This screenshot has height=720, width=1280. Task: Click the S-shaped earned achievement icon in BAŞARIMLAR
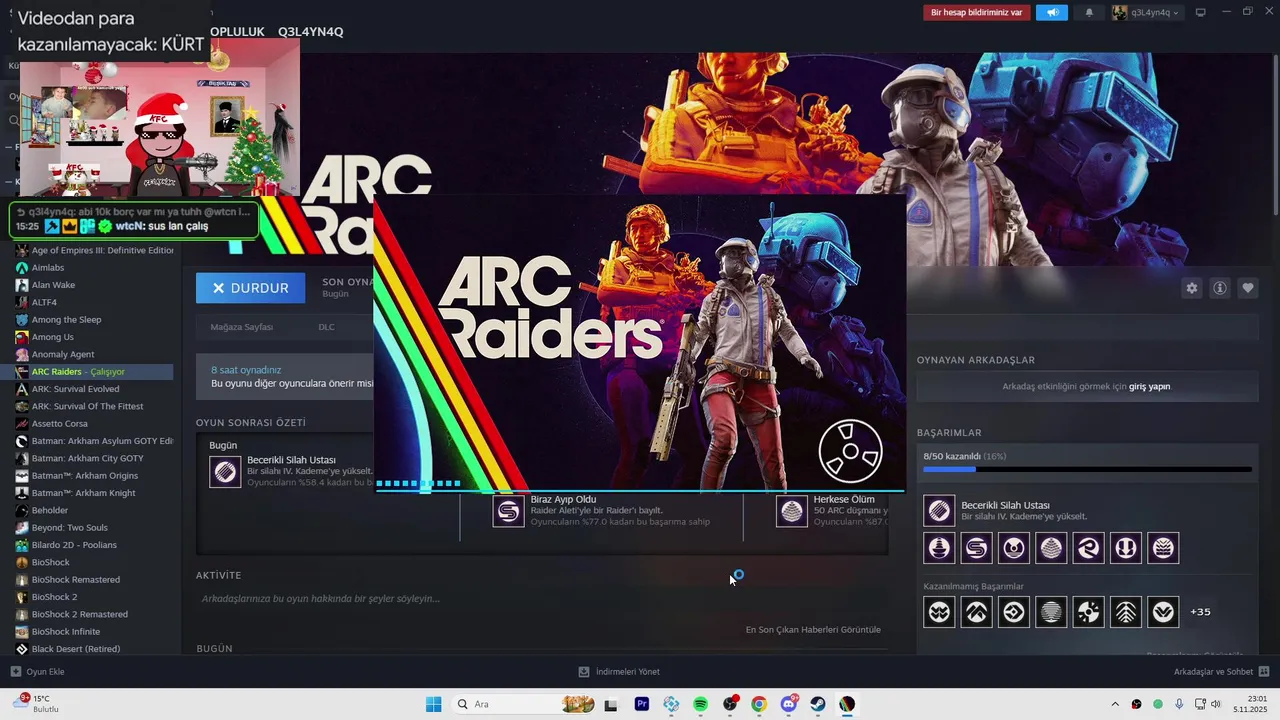pos(976,548)
